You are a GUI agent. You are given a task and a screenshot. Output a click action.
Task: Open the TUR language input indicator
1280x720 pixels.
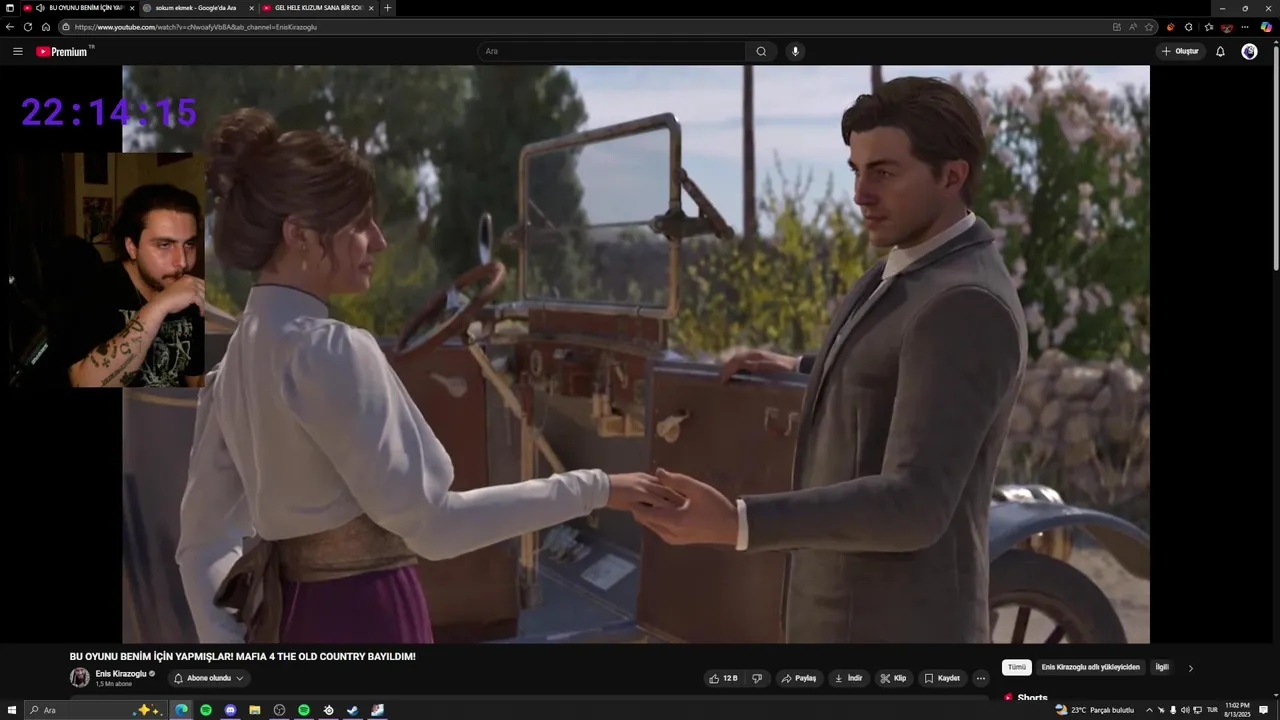[1212, 710]
